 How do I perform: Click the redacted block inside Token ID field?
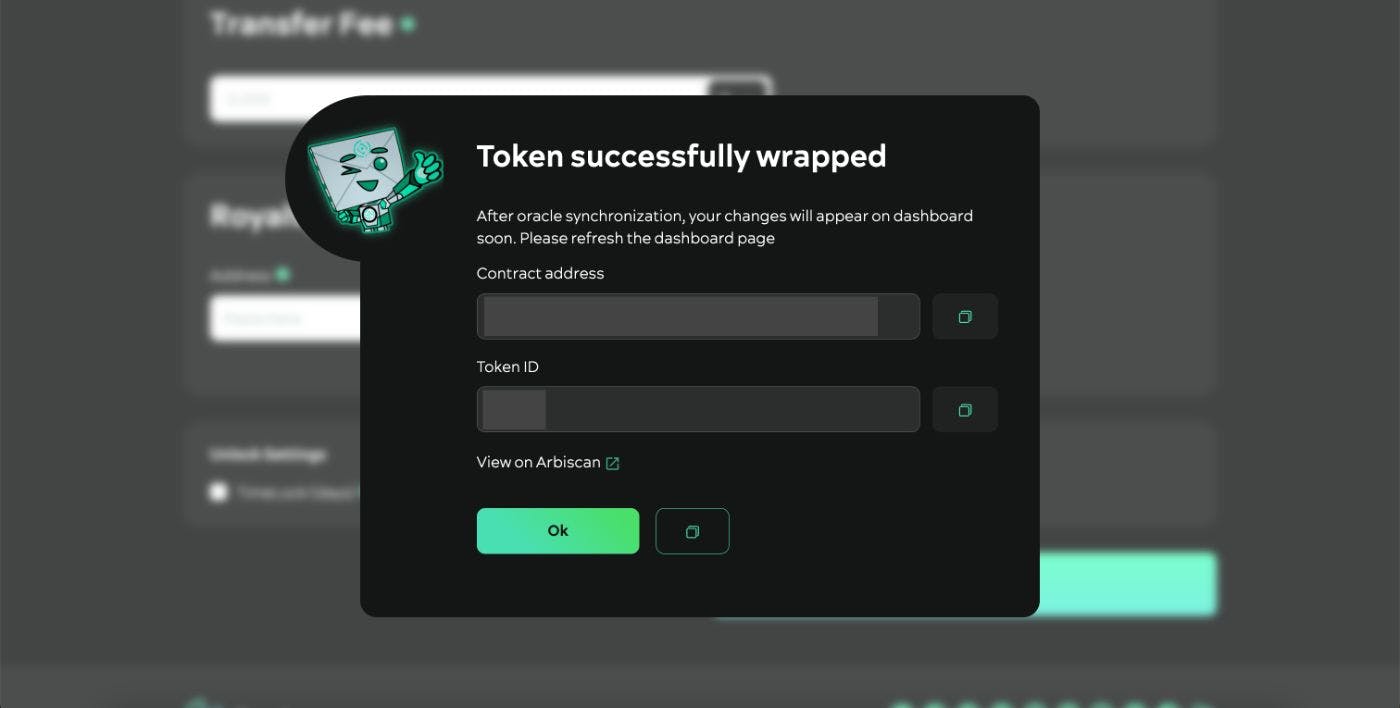click(x=514, y=410)
